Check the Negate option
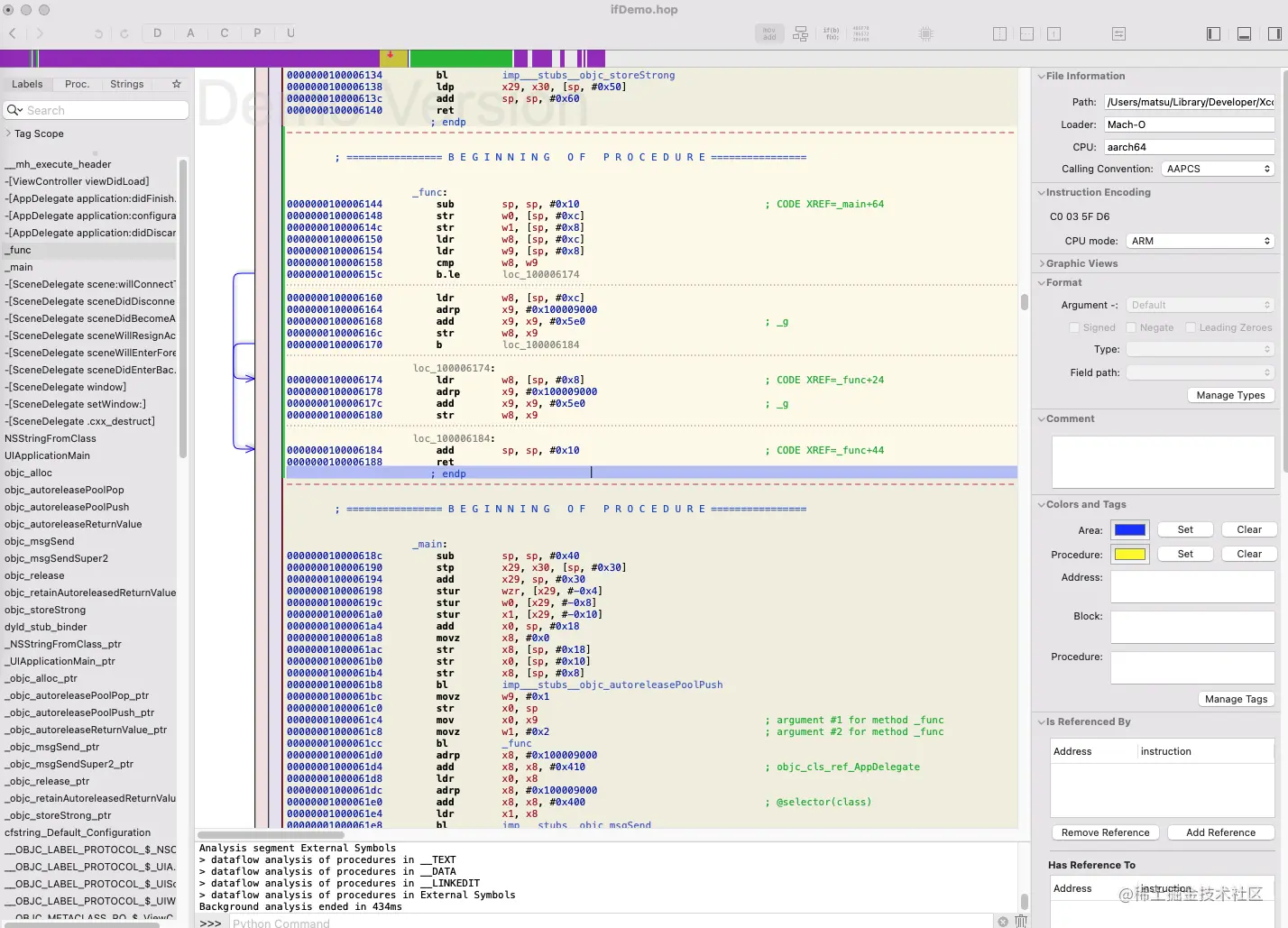The height and width of the screenshot is (928, 1288). point(1132,327)
